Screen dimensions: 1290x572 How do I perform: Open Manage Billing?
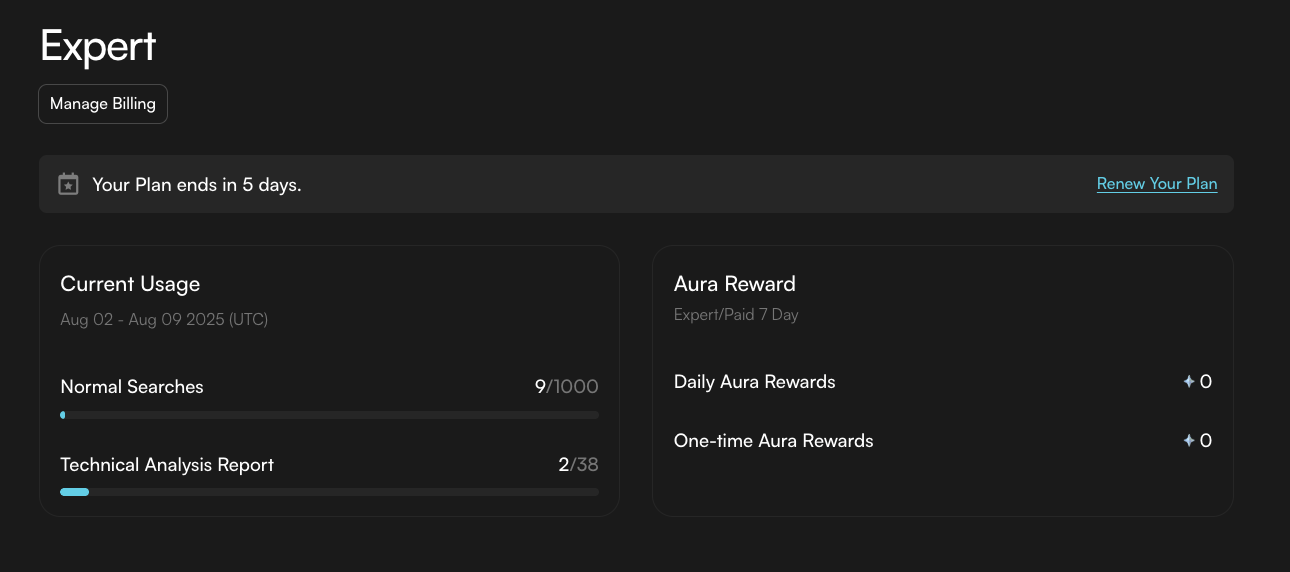click(103, 104)
